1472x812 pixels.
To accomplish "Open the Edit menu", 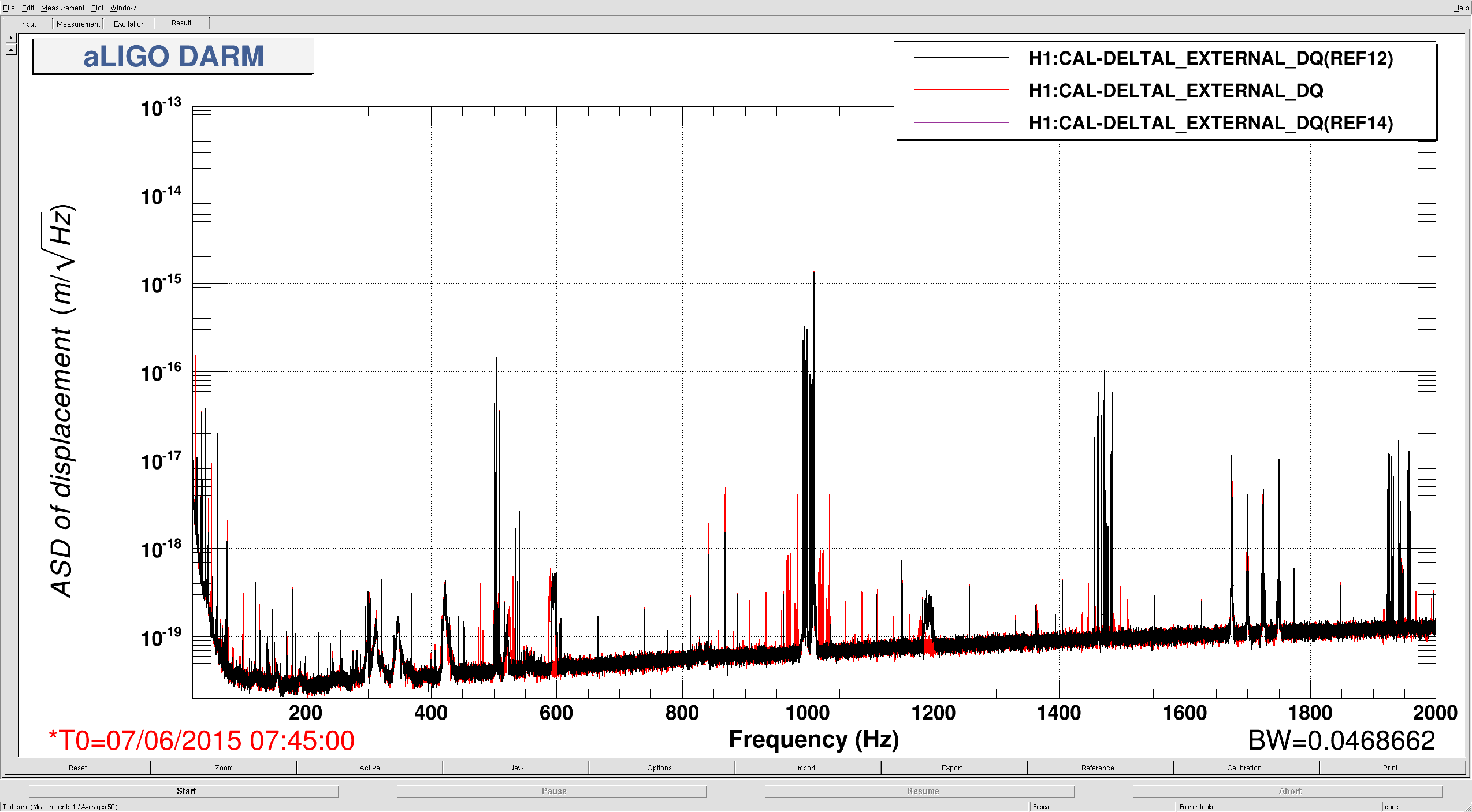I will tap(28, 8).
